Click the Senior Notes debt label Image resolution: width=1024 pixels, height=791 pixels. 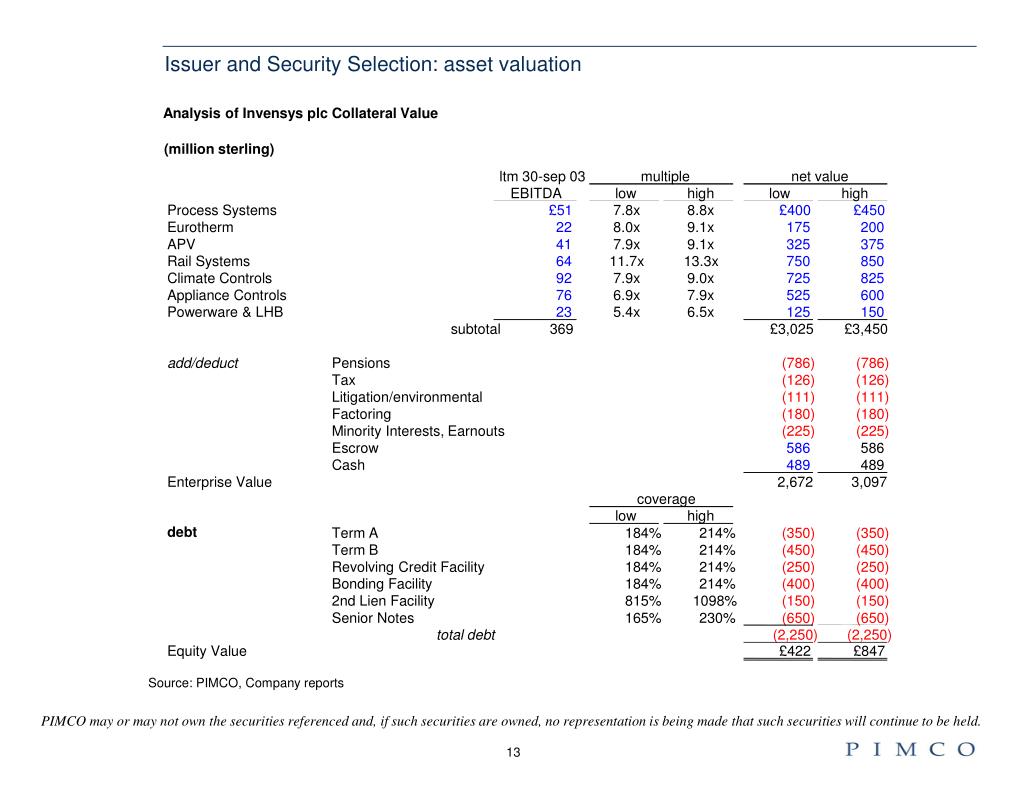[x=373, y=618]
